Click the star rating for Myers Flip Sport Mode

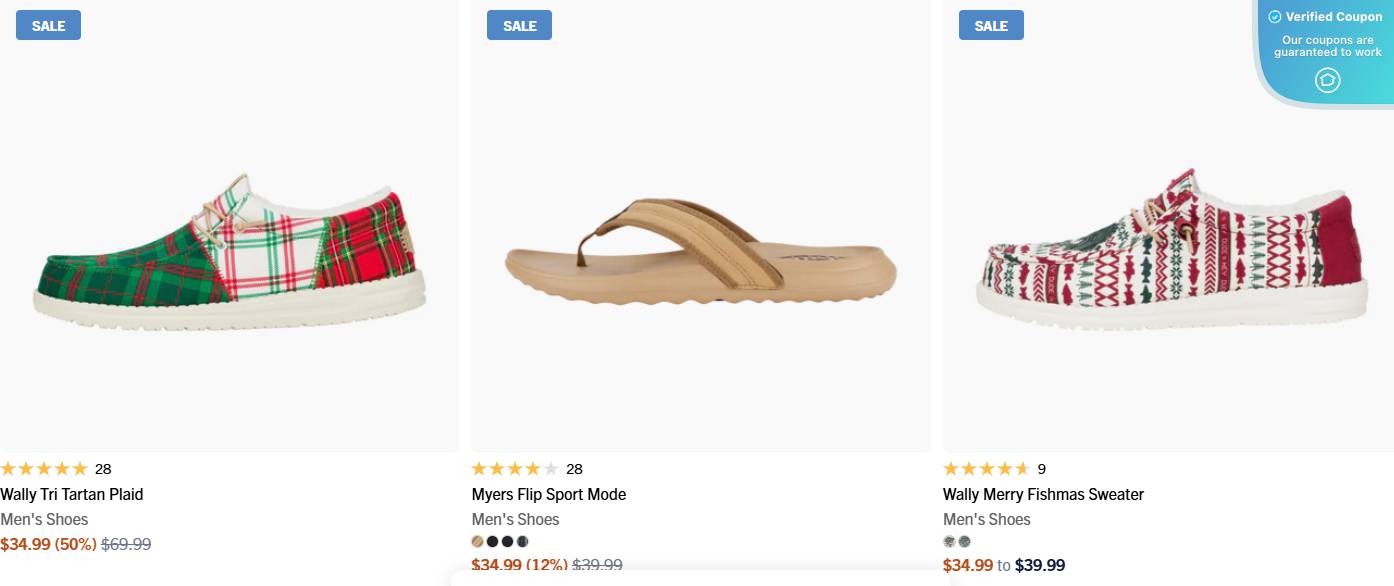(x=513, y=468)
